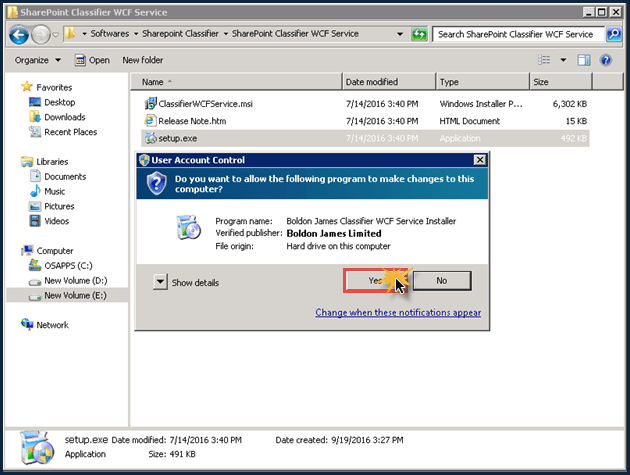Sort by the Name column header
Image resolution: width=630 pixels, height=475 pixels.
[236, 82]
